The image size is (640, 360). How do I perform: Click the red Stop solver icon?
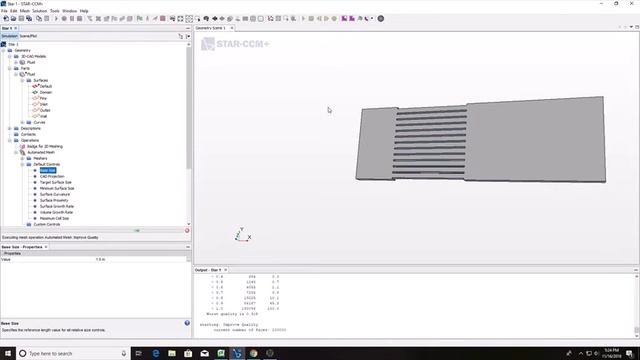coord(163,18)
